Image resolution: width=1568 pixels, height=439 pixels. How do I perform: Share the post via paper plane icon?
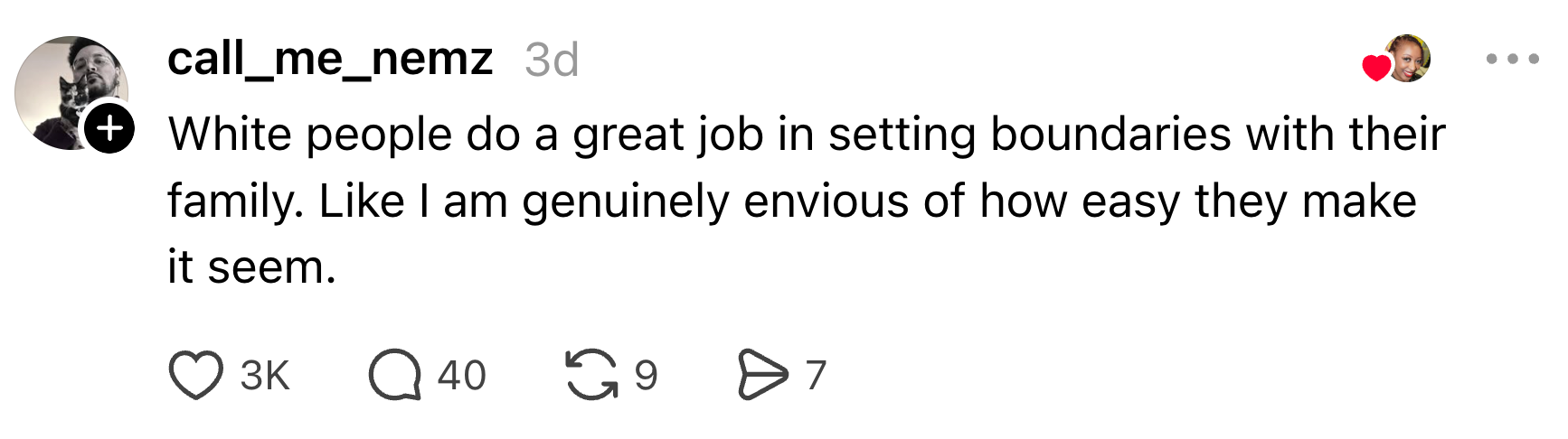[x=762, y=375]
